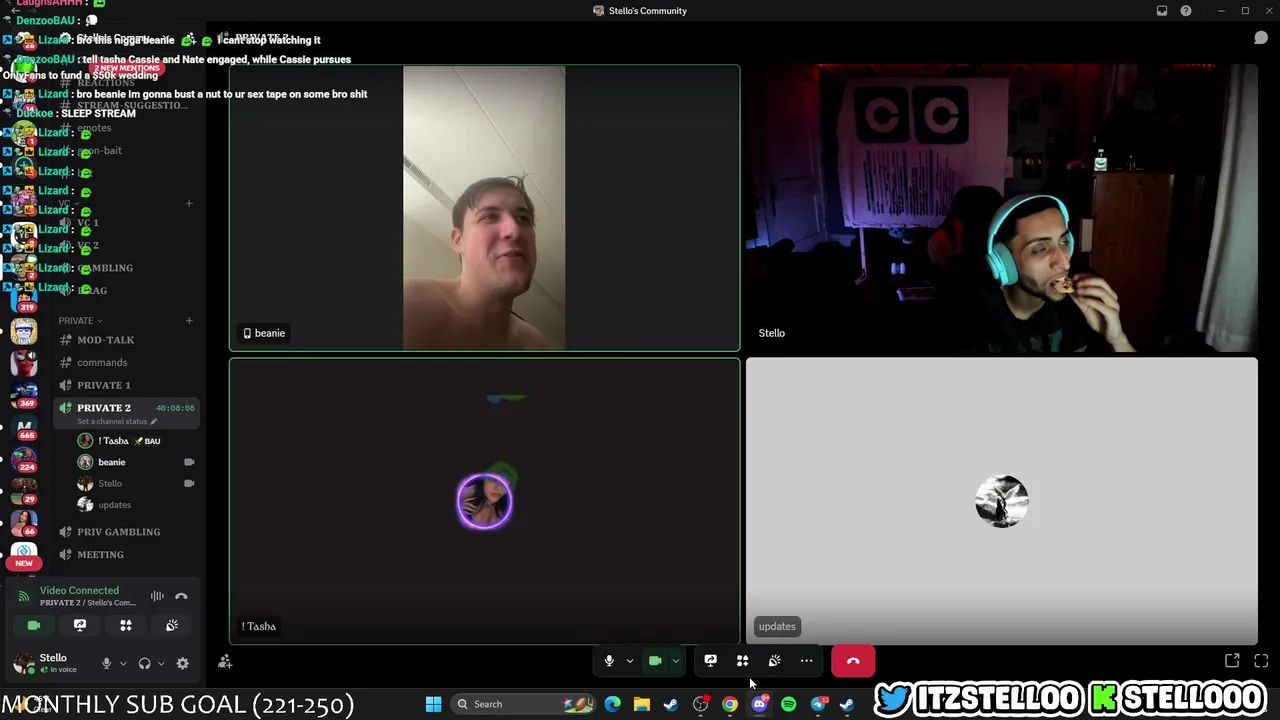This screenshot has height=720, width=1280.
Task: Open M server with 665 badge
Action: pos(24,428)
